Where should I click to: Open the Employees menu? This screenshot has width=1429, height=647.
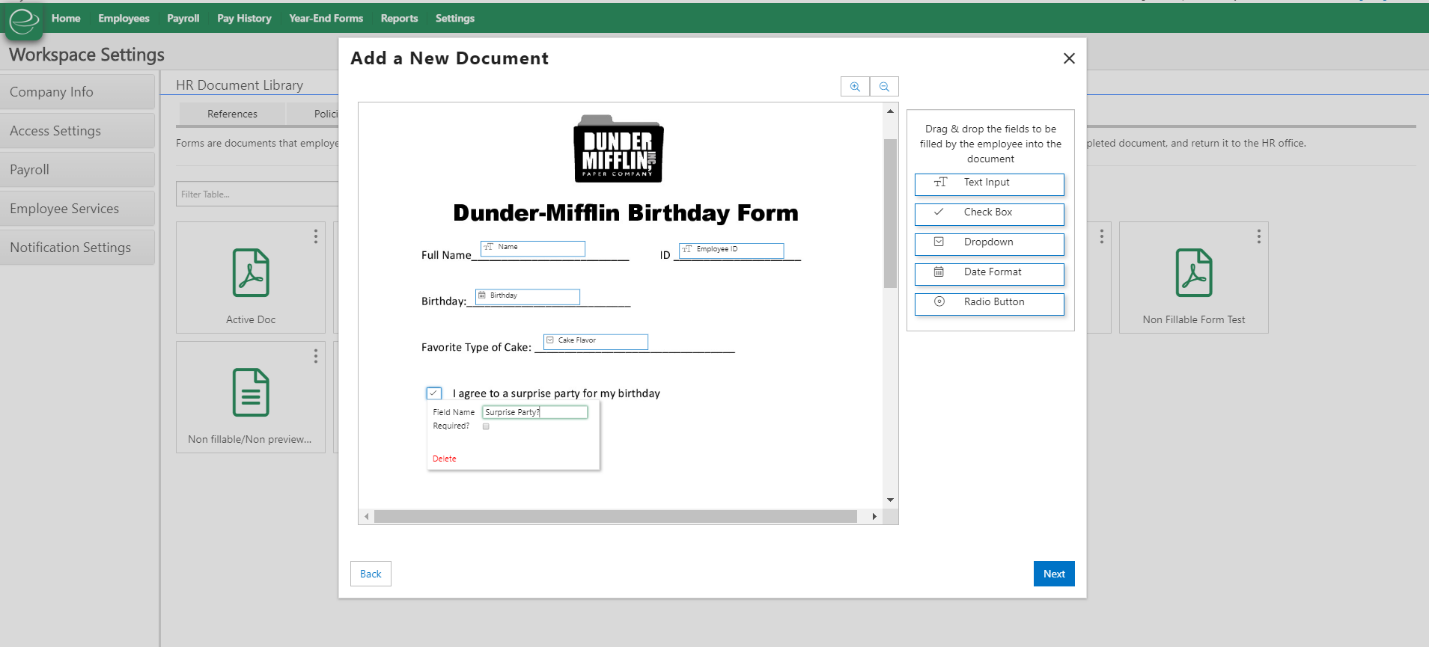(x=124, y=18)
